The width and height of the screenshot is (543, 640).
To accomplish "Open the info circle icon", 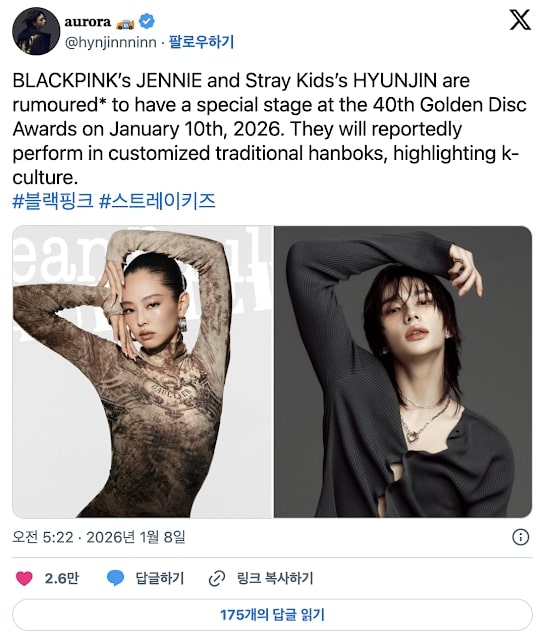I will 521,537.
